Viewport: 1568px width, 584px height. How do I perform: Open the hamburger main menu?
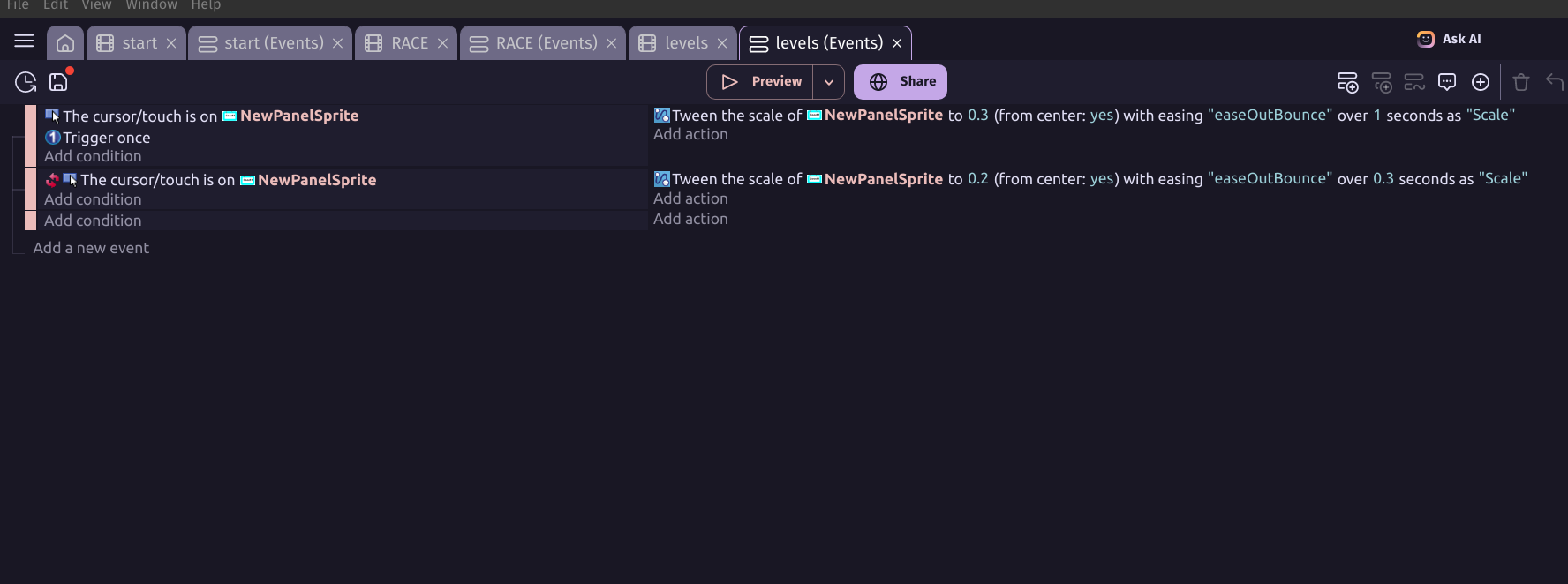click(x=24, y=41)
